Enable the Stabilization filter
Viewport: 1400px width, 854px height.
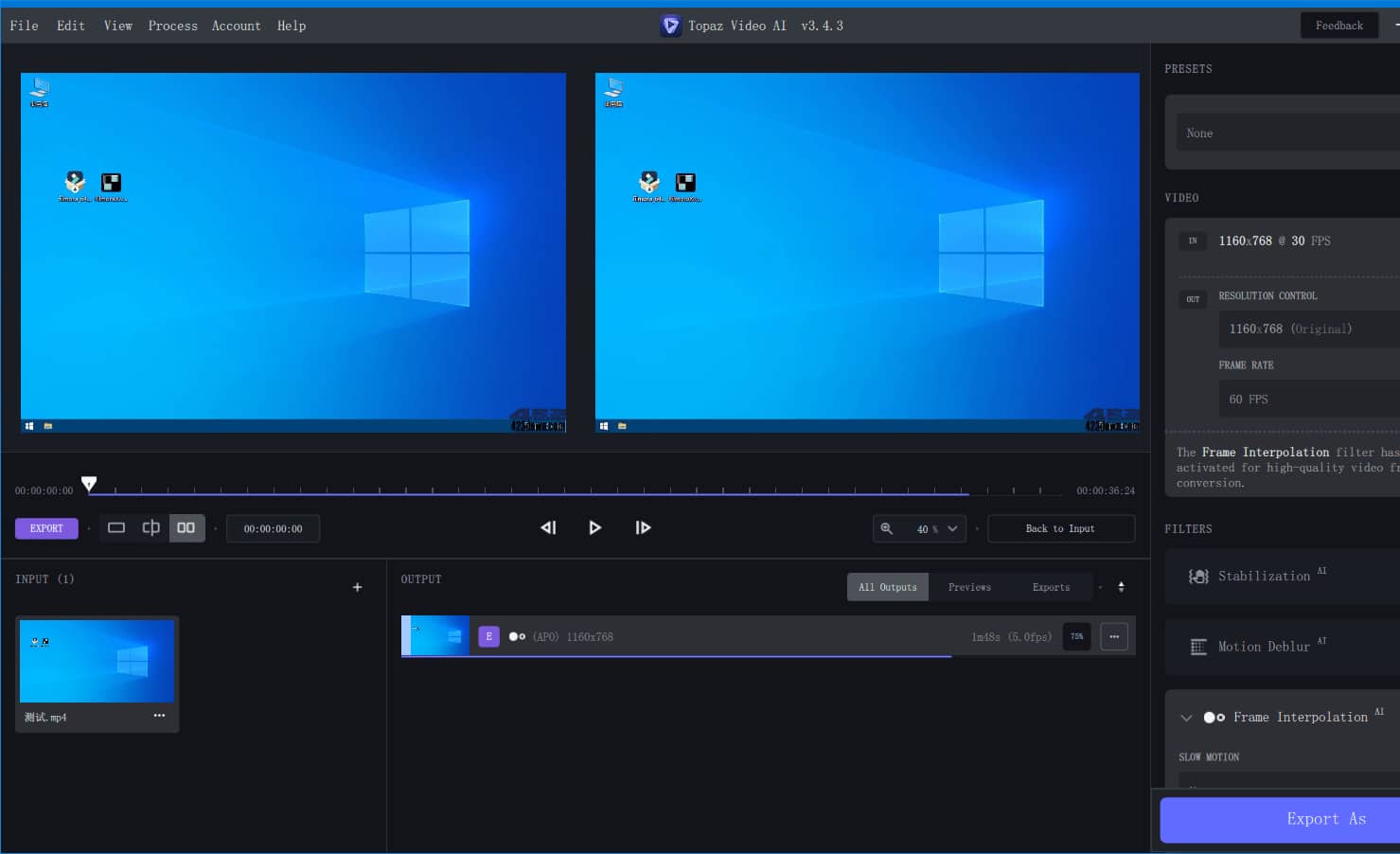coord(1264,577)
